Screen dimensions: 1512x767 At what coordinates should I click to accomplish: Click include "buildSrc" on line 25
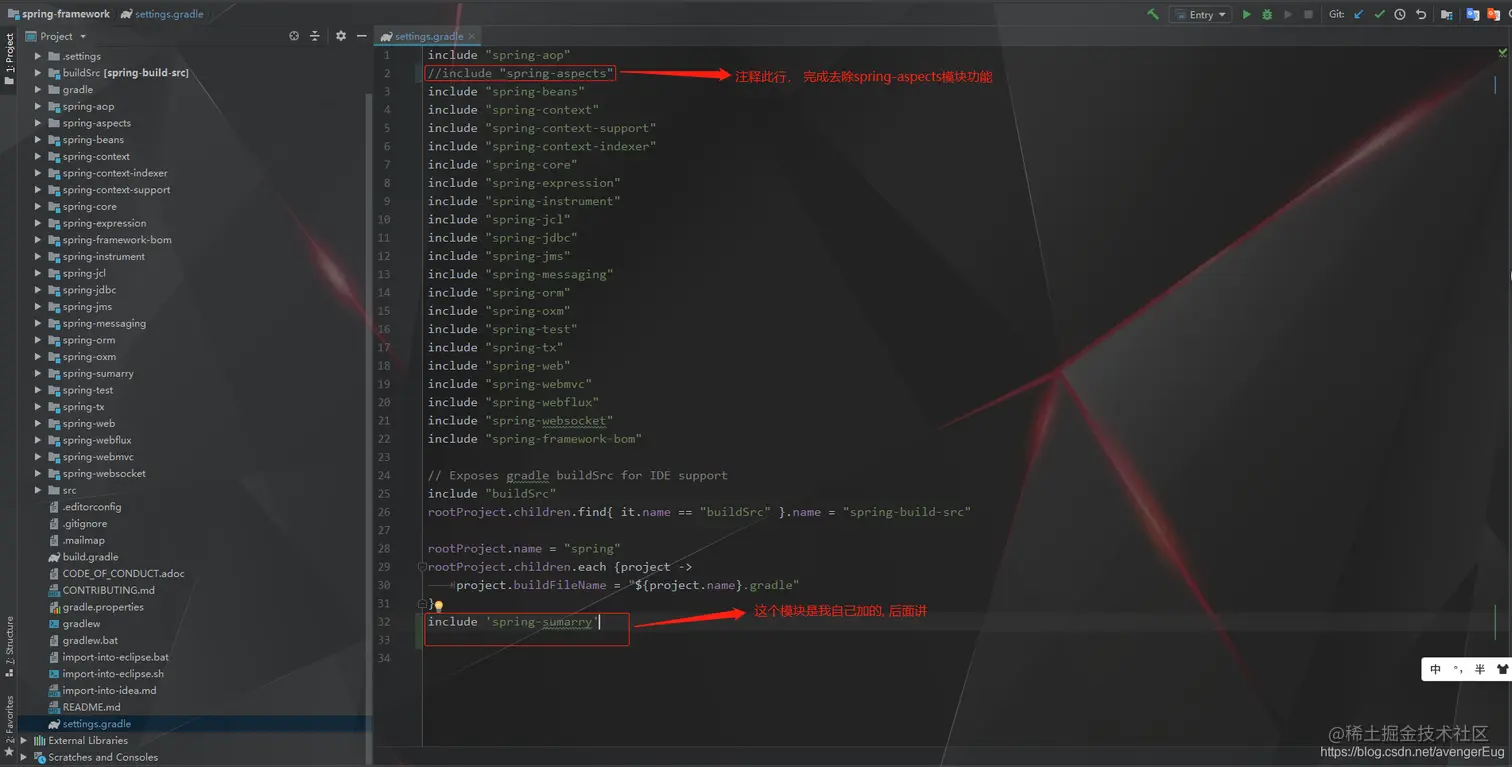click(x=492, y=494)
